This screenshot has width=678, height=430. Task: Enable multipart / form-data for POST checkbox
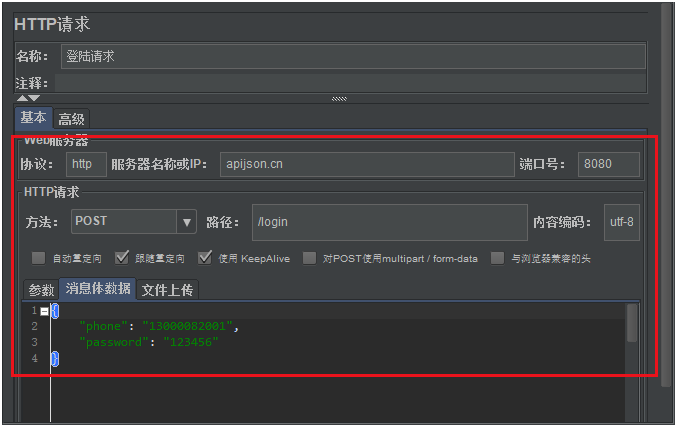point(309,259)
